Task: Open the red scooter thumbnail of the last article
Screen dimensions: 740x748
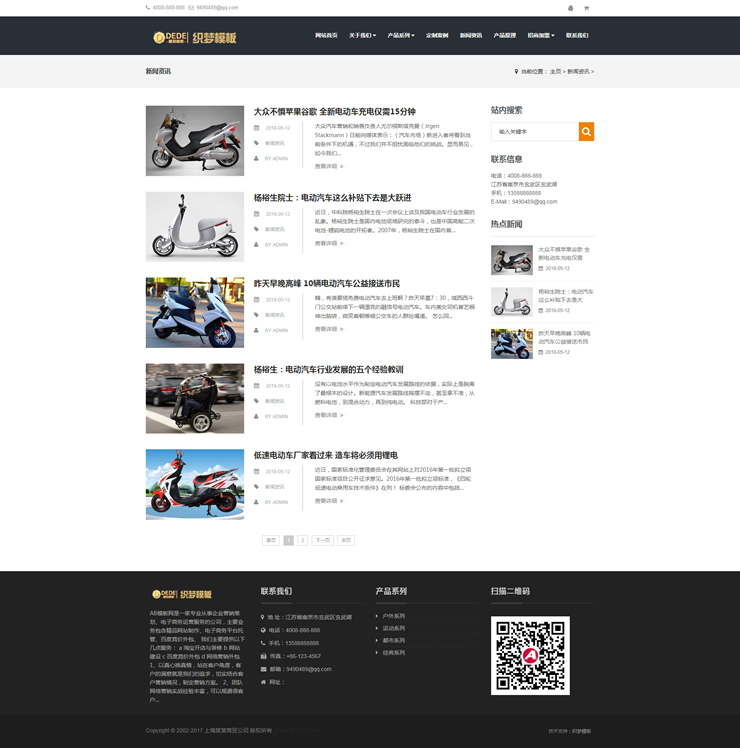Action: 195,484
